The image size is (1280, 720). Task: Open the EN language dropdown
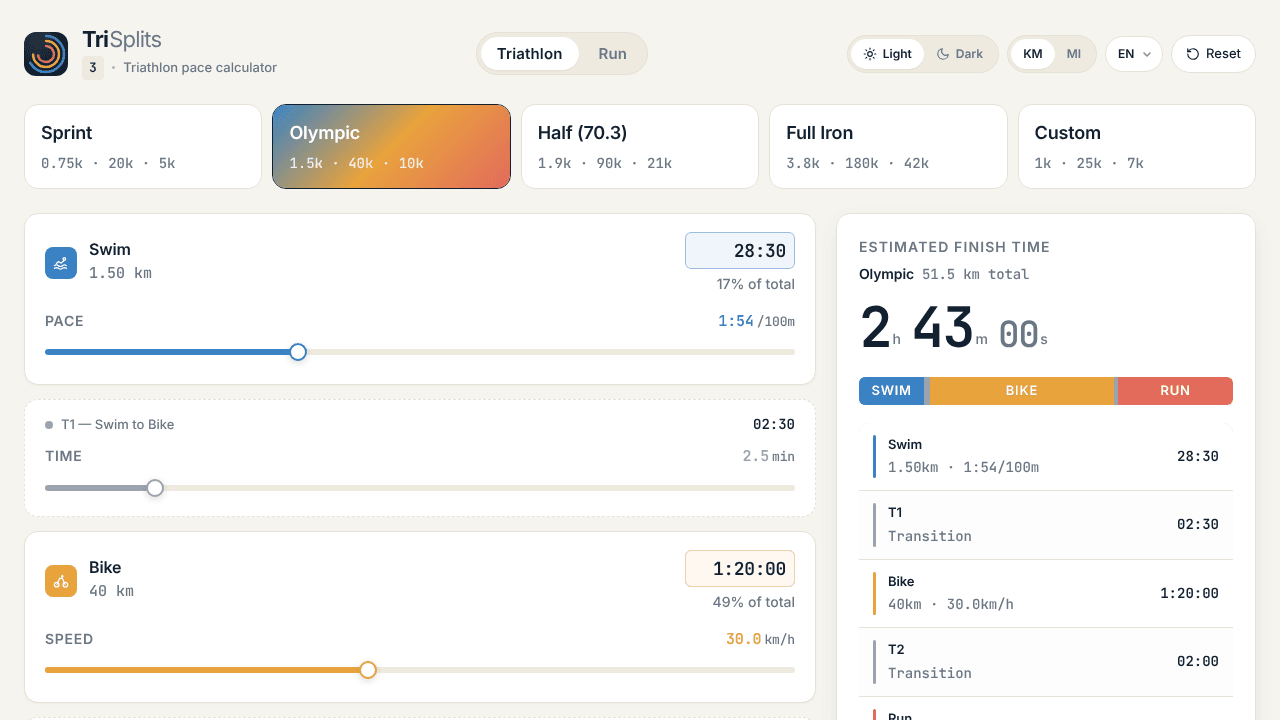[1134, 54]
